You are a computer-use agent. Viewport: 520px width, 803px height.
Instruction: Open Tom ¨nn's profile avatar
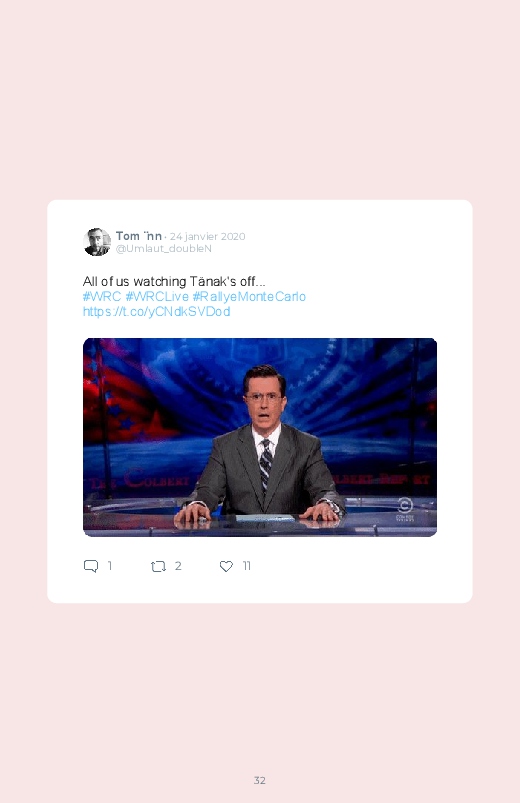[97, 242]
